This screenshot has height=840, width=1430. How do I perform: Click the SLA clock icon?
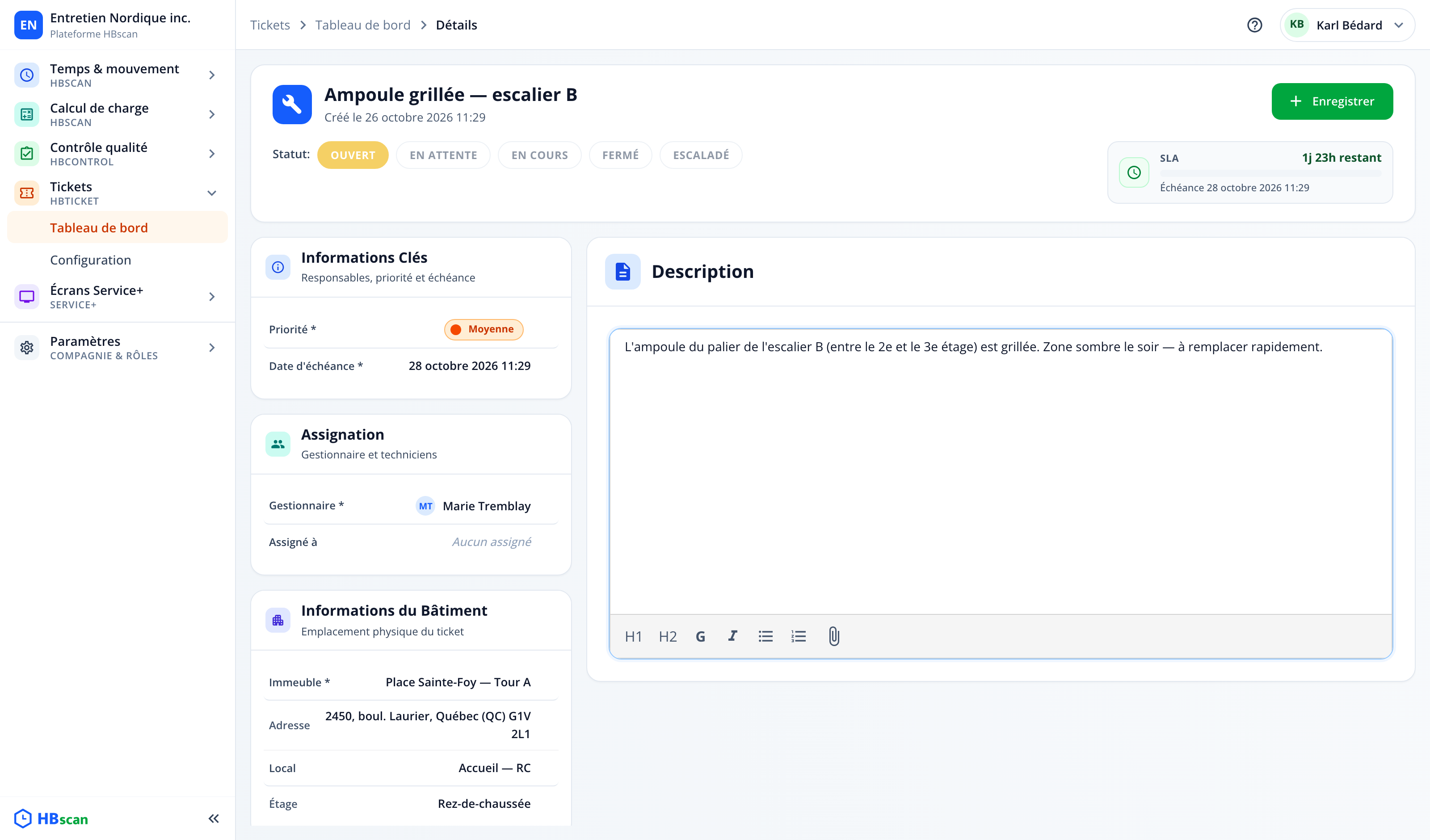[x=1134, y=172]
